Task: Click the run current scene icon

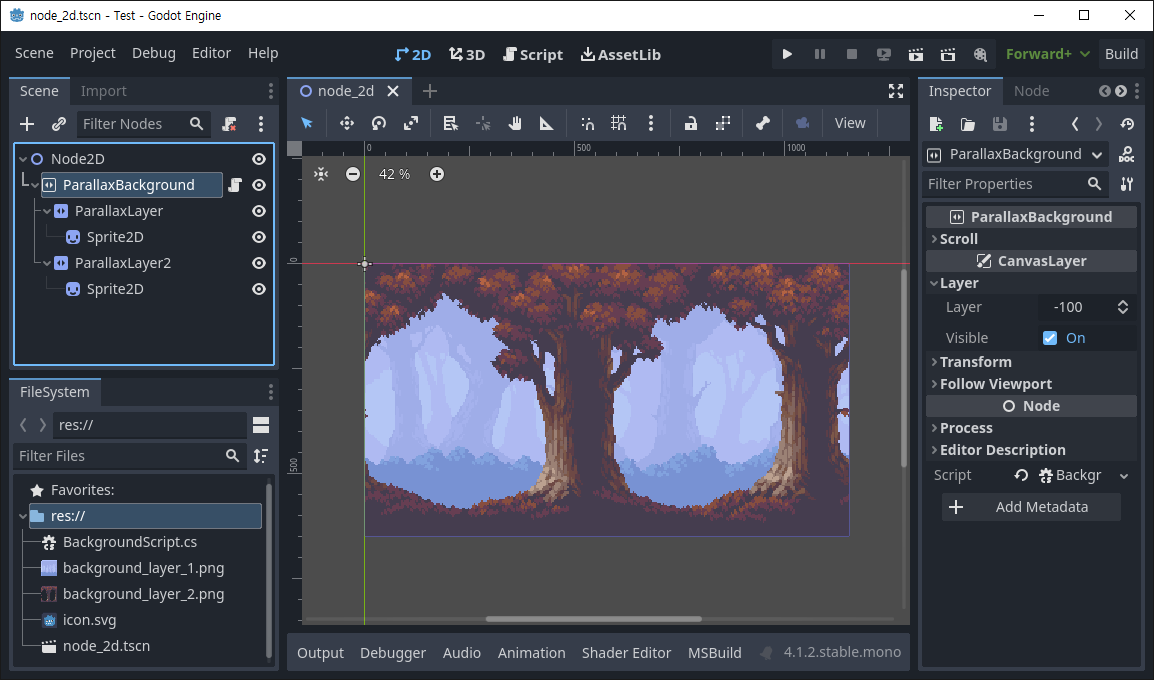Action: tap(916, 54)
